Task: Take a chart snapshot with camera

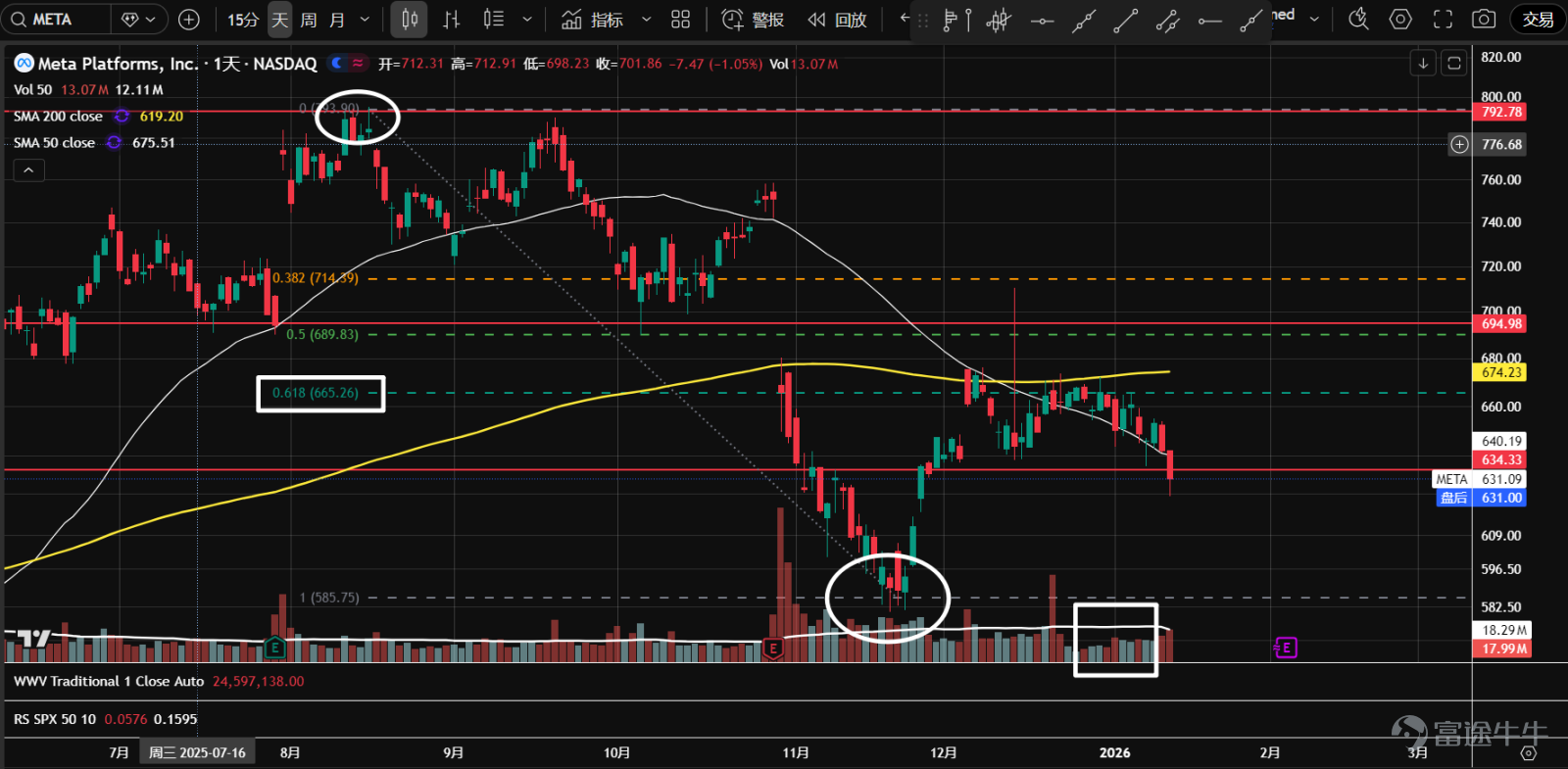Action: coord(1484,19)
